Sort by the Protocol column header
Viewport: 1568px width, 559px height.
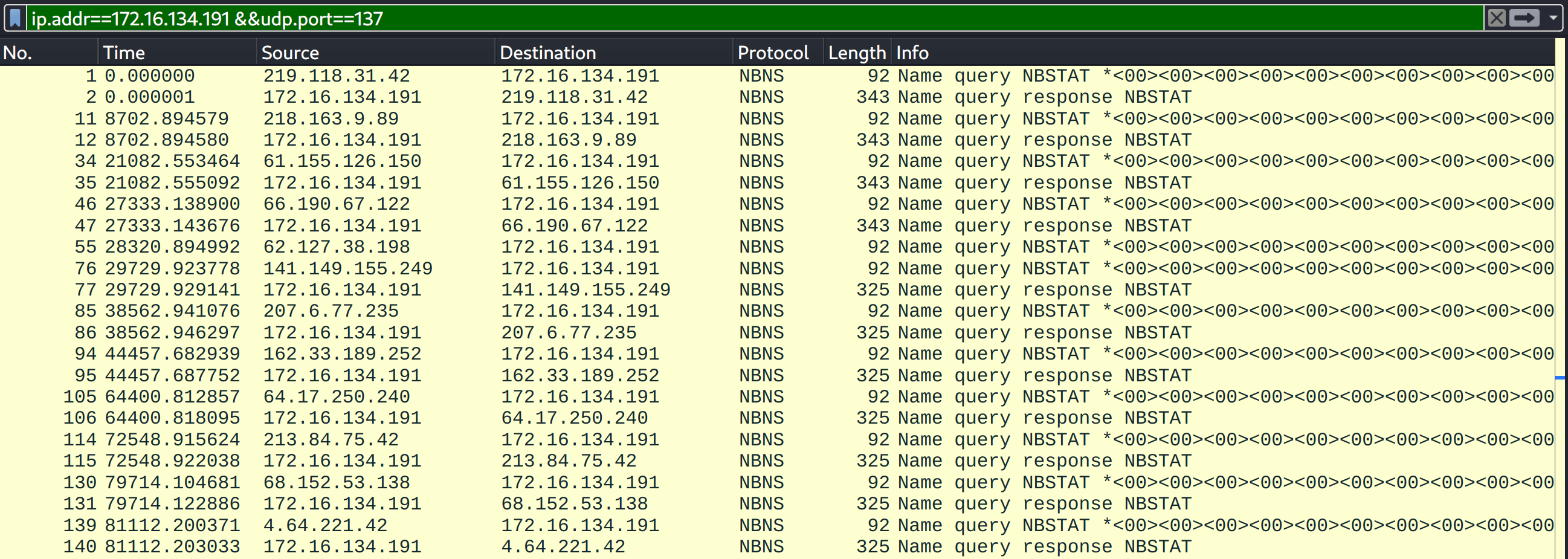point(778,53)
